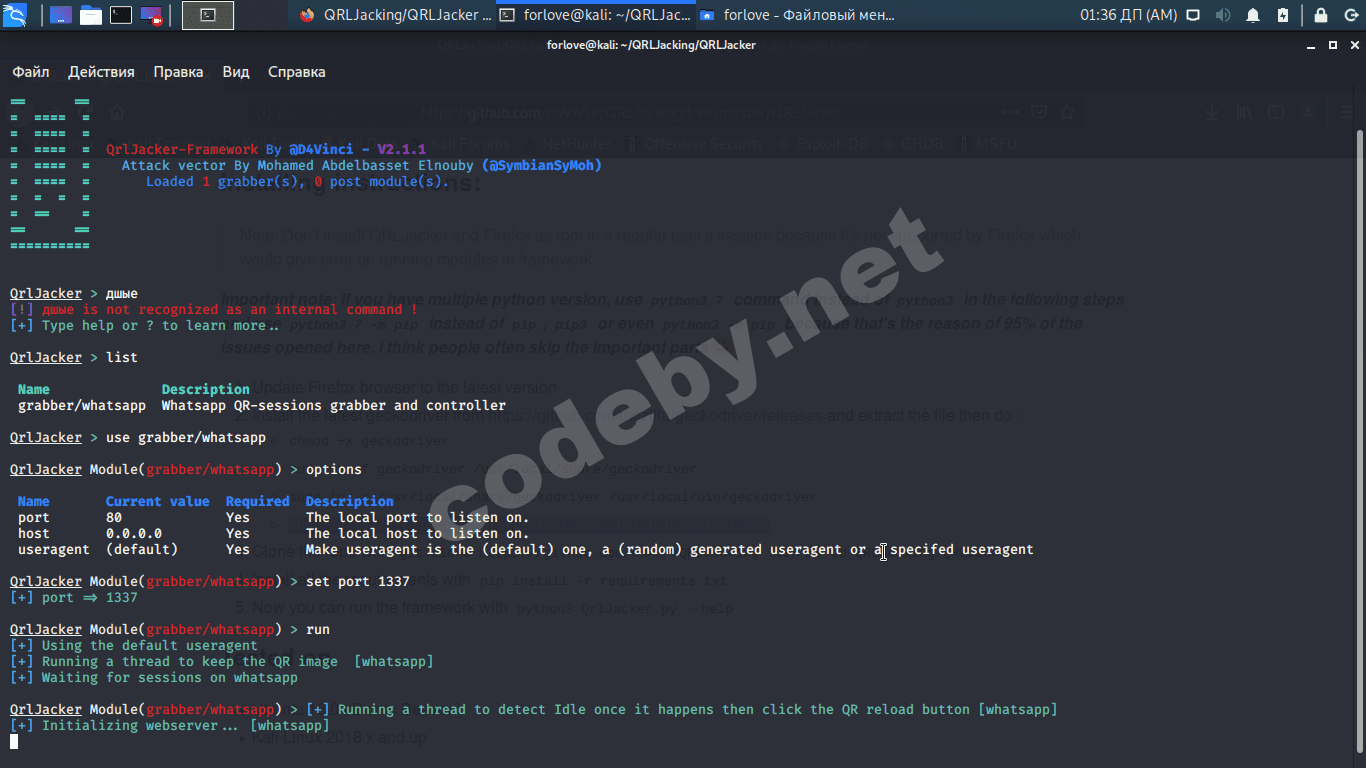Open the Справка menu
The height and width of the screenshot is (768, 1366).
point(297,72)
